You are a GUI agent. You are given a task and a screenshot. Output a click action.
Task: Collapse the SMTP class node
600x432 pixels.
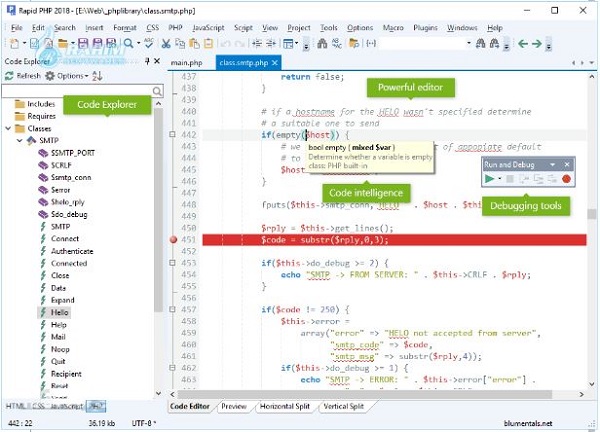pos(20,140)
